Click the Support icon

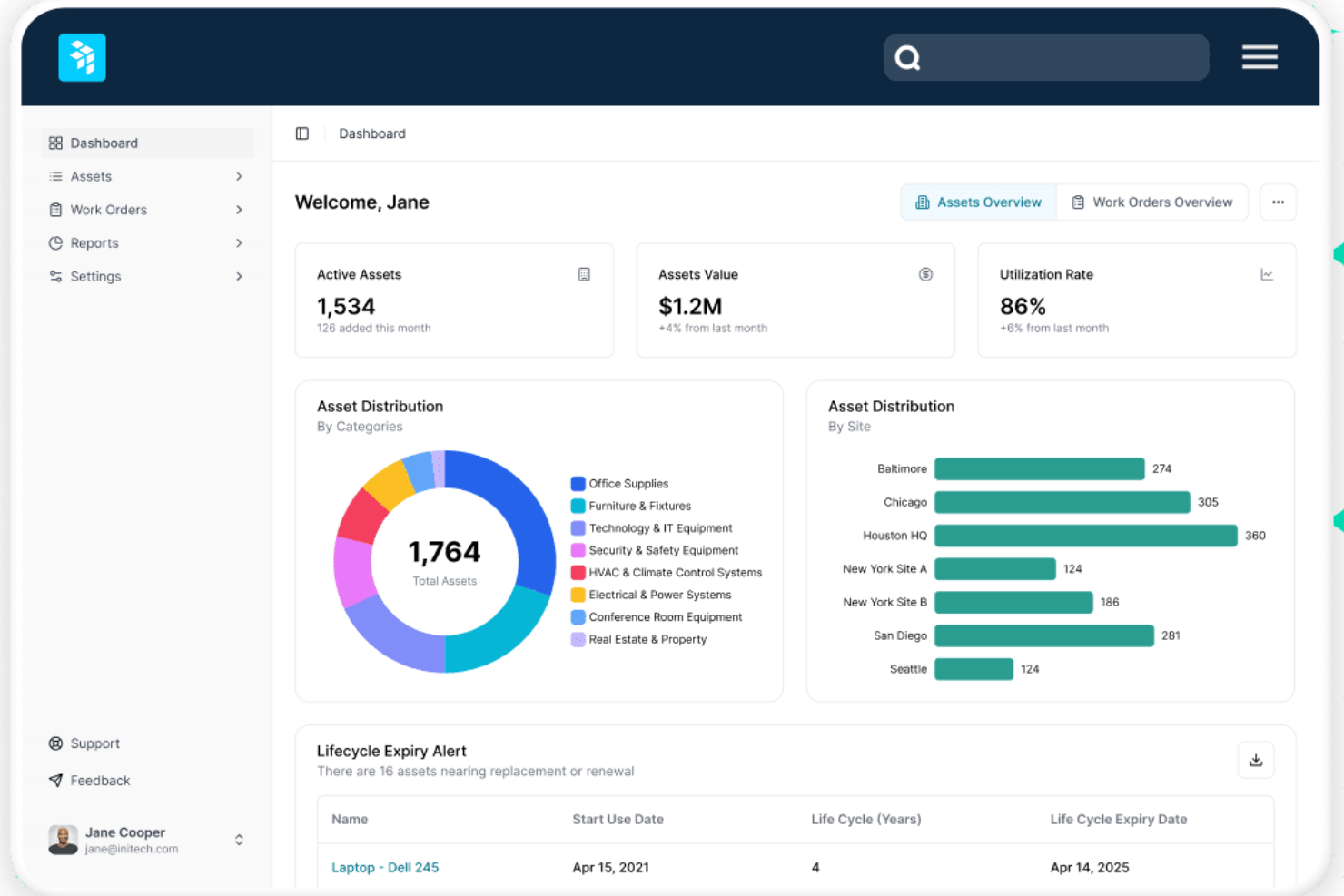[55, 743]
